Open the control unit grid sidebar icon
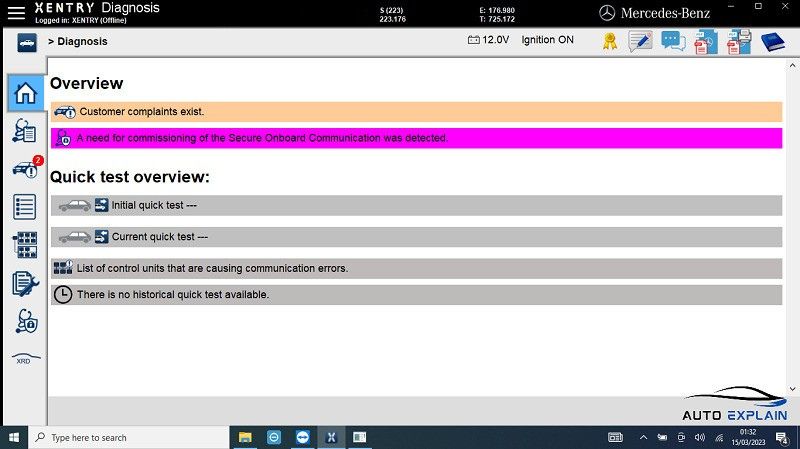The width and height of the screenshot is (800, 449). coord(24,245)
